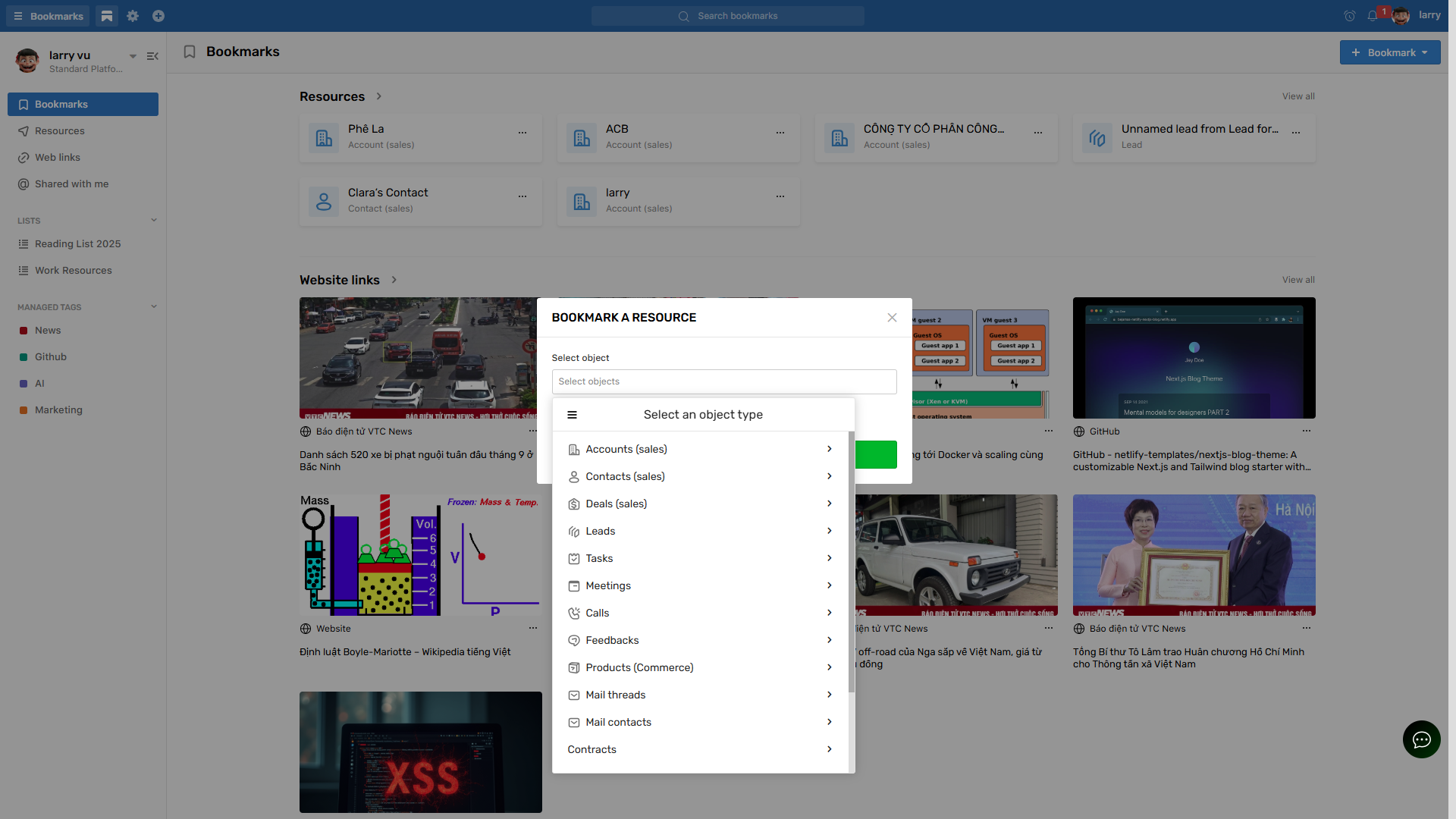The image size is (1456, 819).
Task: Click the plus circle icon in top bar
Action: click(158, 16)
